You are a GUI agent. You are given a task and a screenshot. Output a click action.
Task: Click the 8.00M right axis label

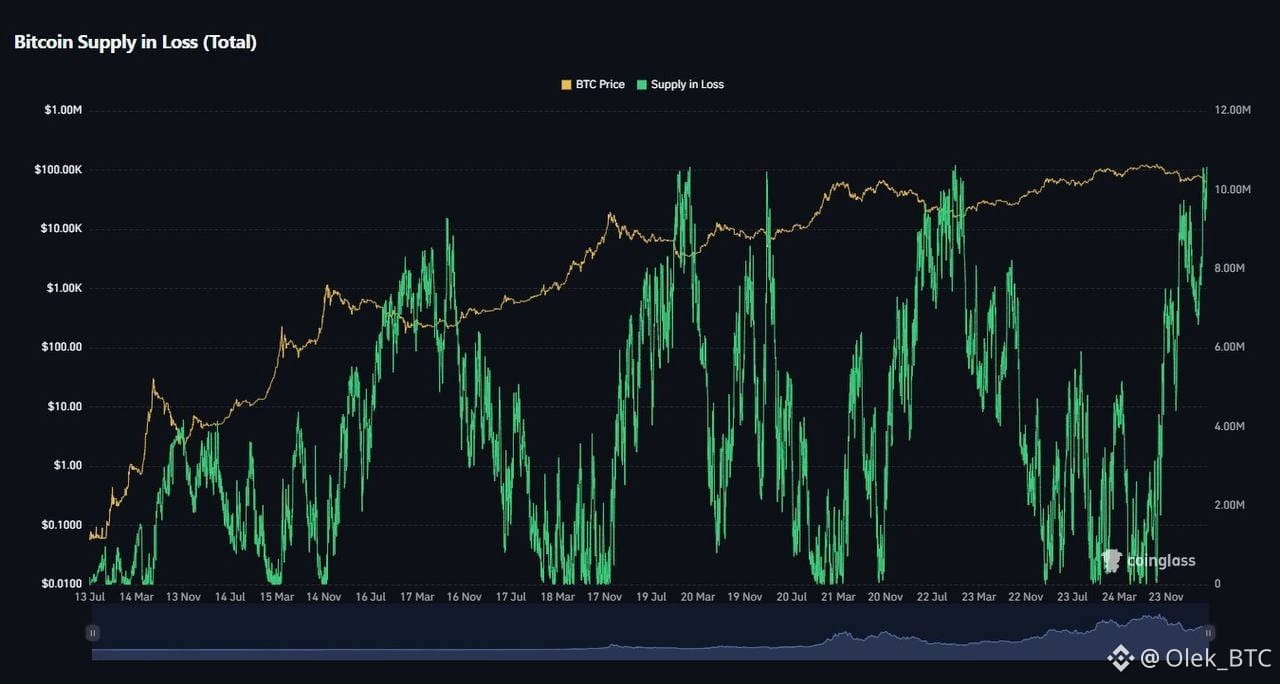pos(1230,268)
